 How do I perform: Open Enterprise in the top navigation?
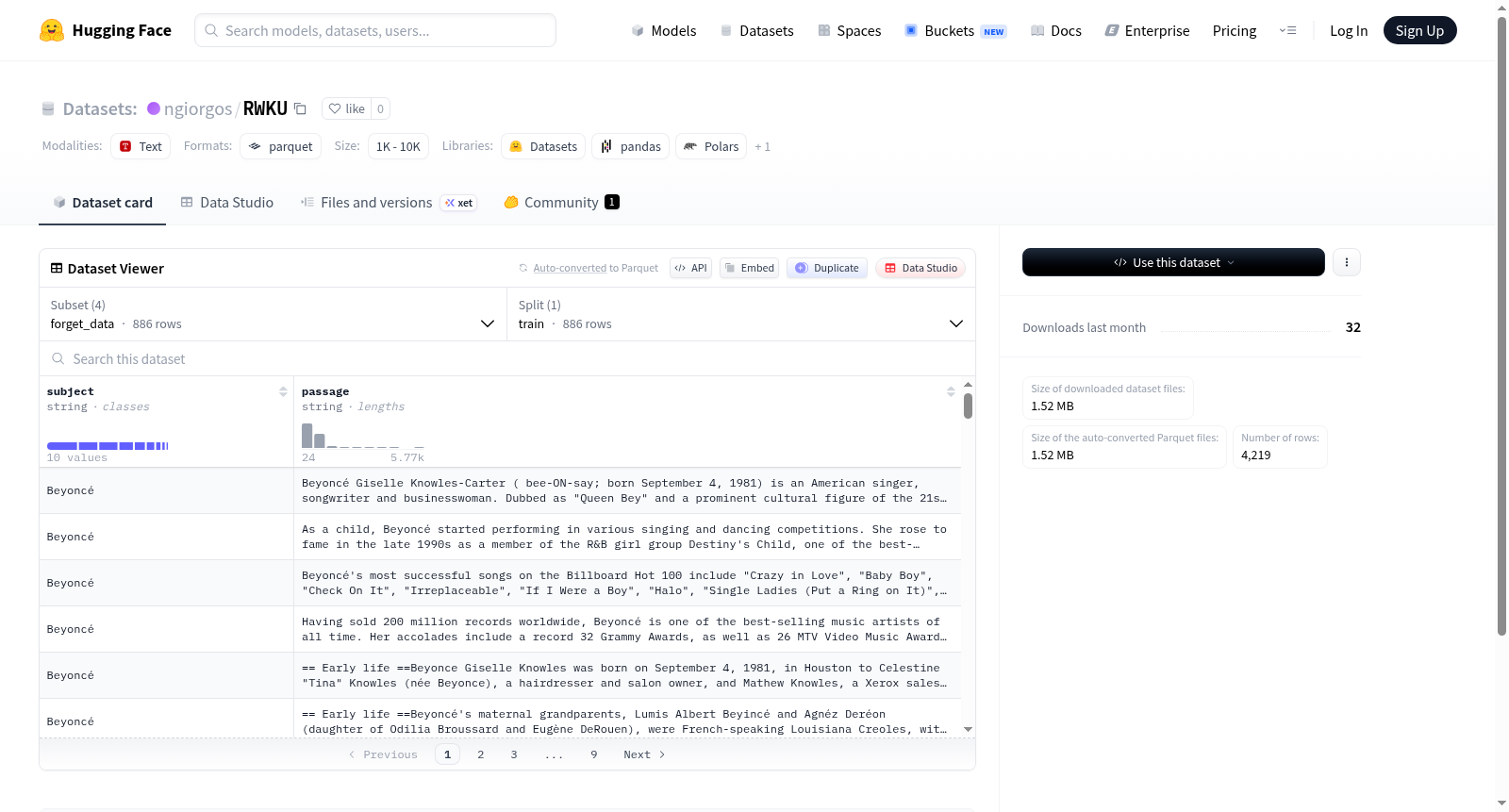[1147, 30]
